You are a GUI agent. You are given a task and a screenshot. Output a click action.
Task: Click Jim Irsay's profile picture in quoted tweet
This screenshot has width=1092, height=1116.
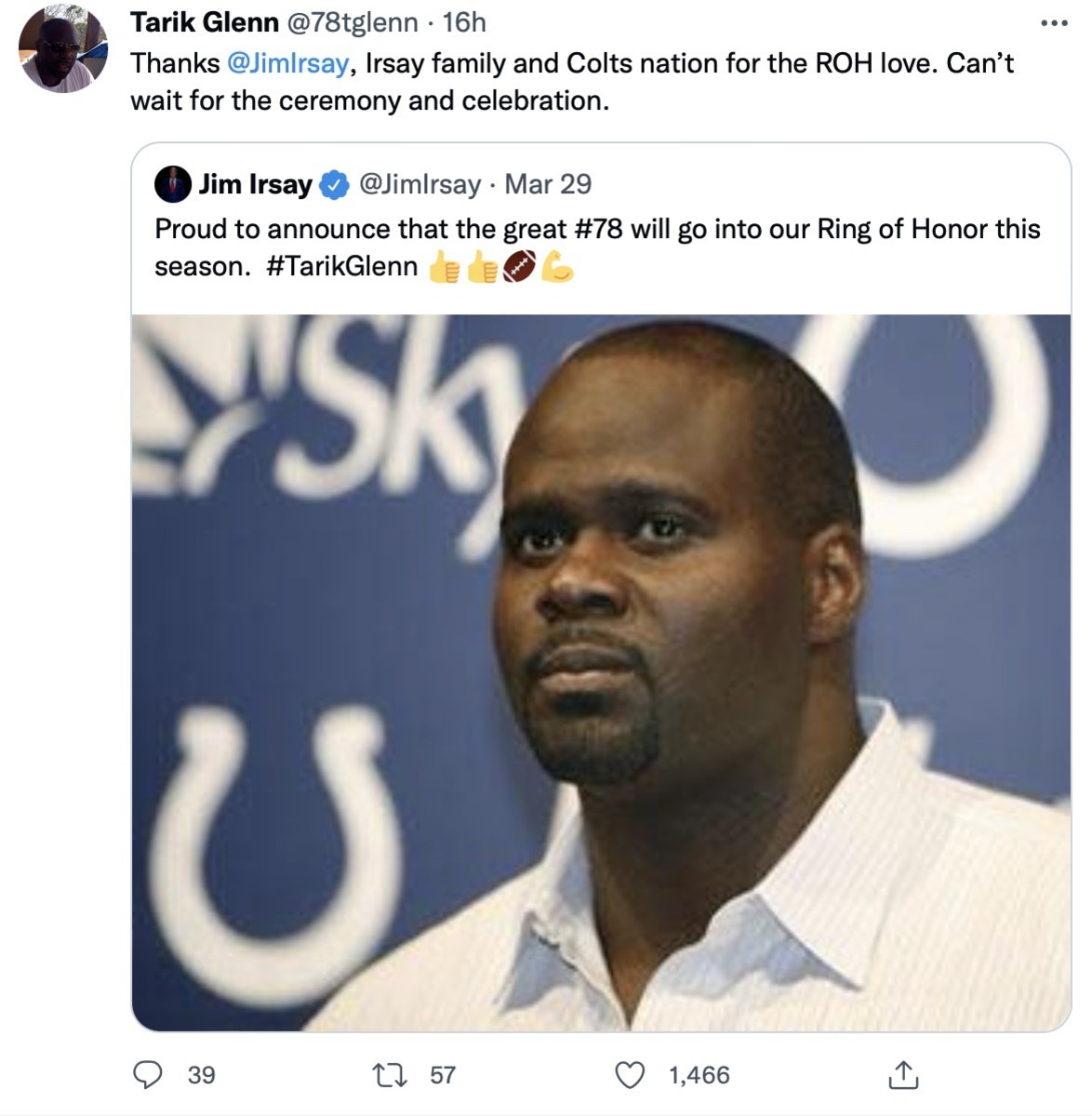(x=173, y=184)
